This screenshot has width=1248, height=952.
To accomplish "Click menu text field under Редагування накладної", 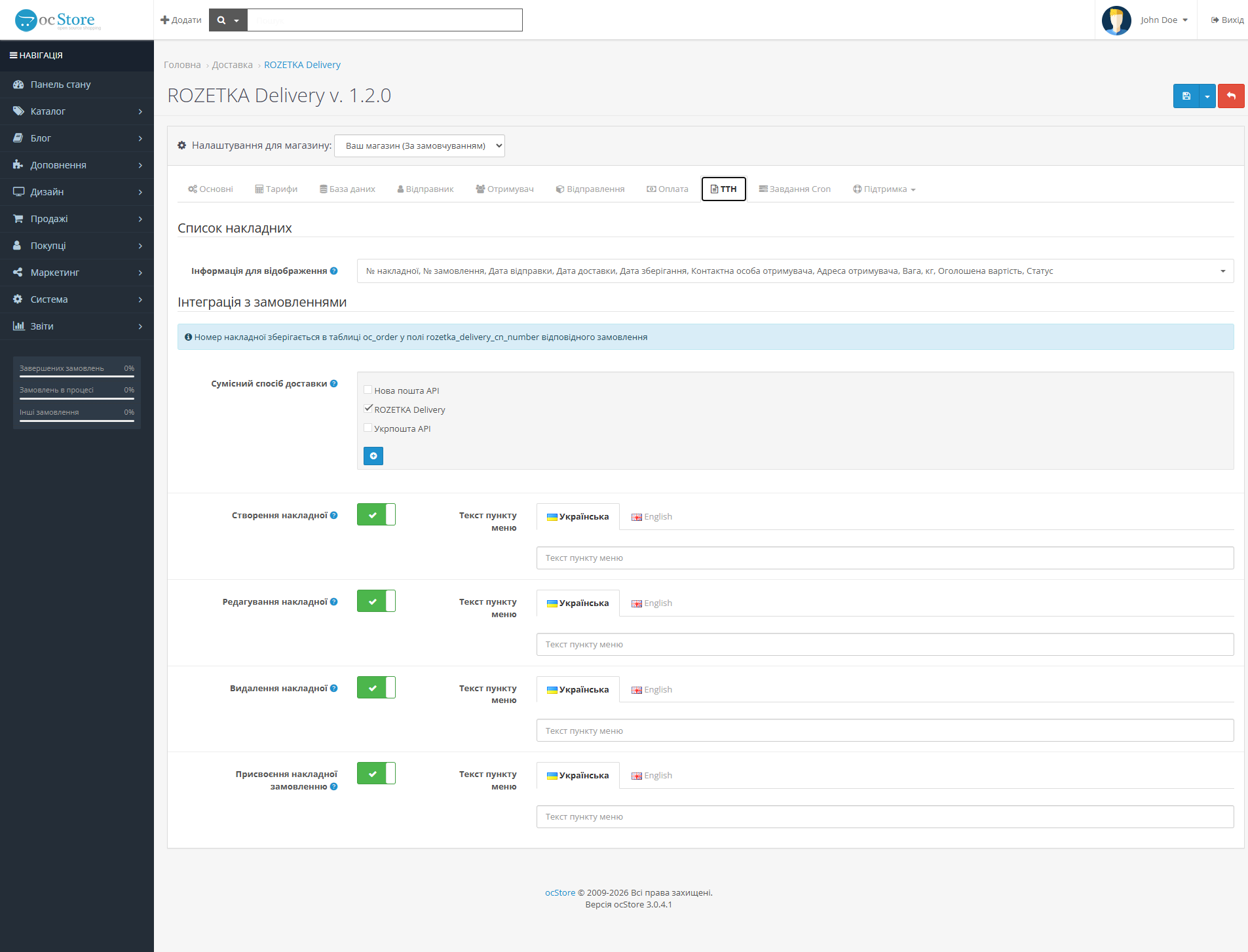I will (885, 645).
